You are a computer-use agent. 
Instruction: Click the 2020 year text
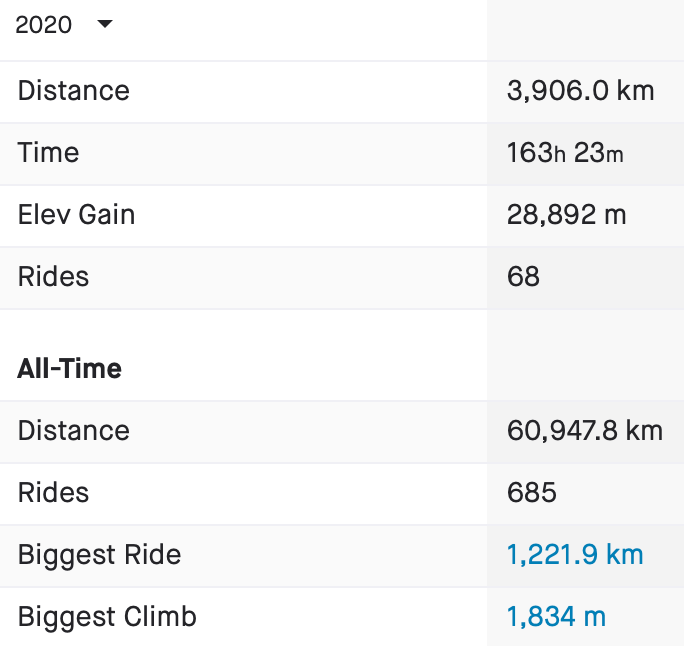tap(44, 25)
